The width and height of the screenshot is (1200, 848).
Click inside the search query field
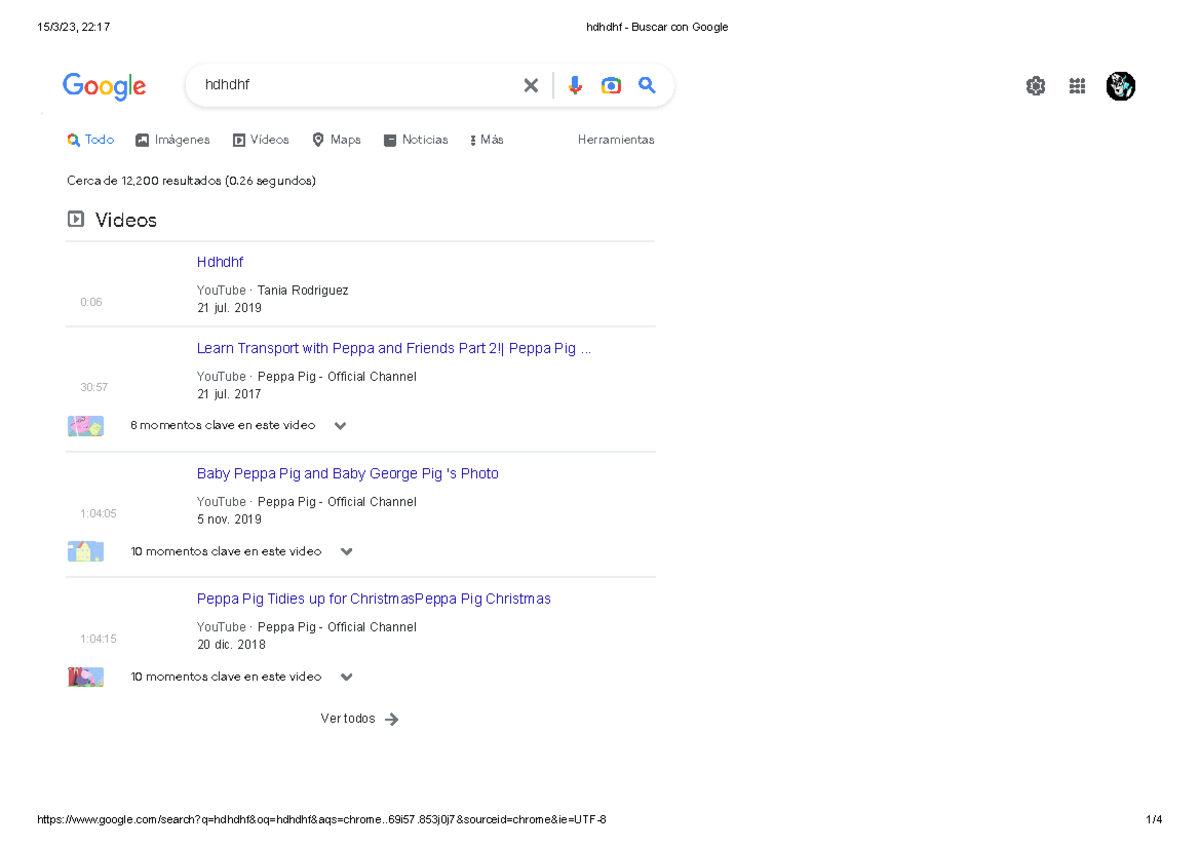pyautogui.click(x=300, y=85)
